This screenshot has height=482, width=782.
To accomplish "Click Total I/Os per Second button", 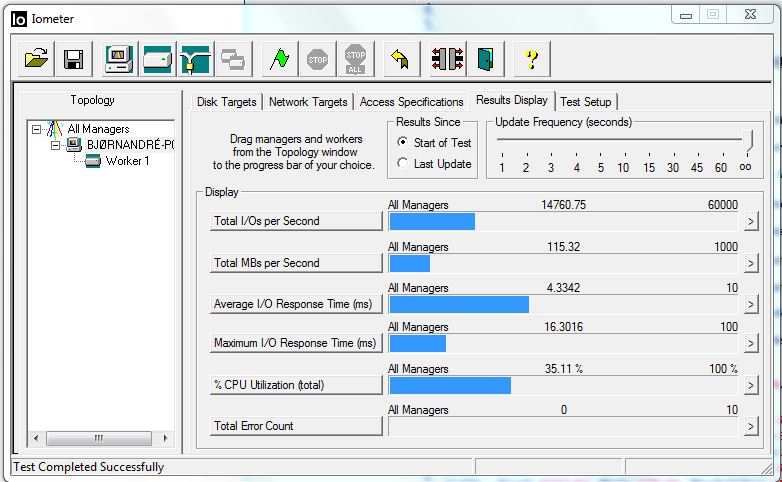I will (296, 221).
